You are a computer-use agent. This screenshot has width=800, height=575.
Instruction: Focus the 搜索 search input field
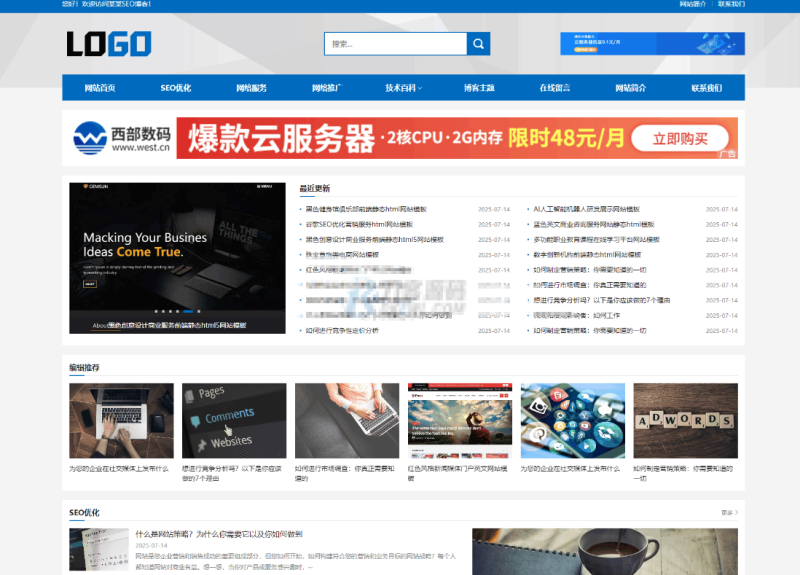click(395, 44)
